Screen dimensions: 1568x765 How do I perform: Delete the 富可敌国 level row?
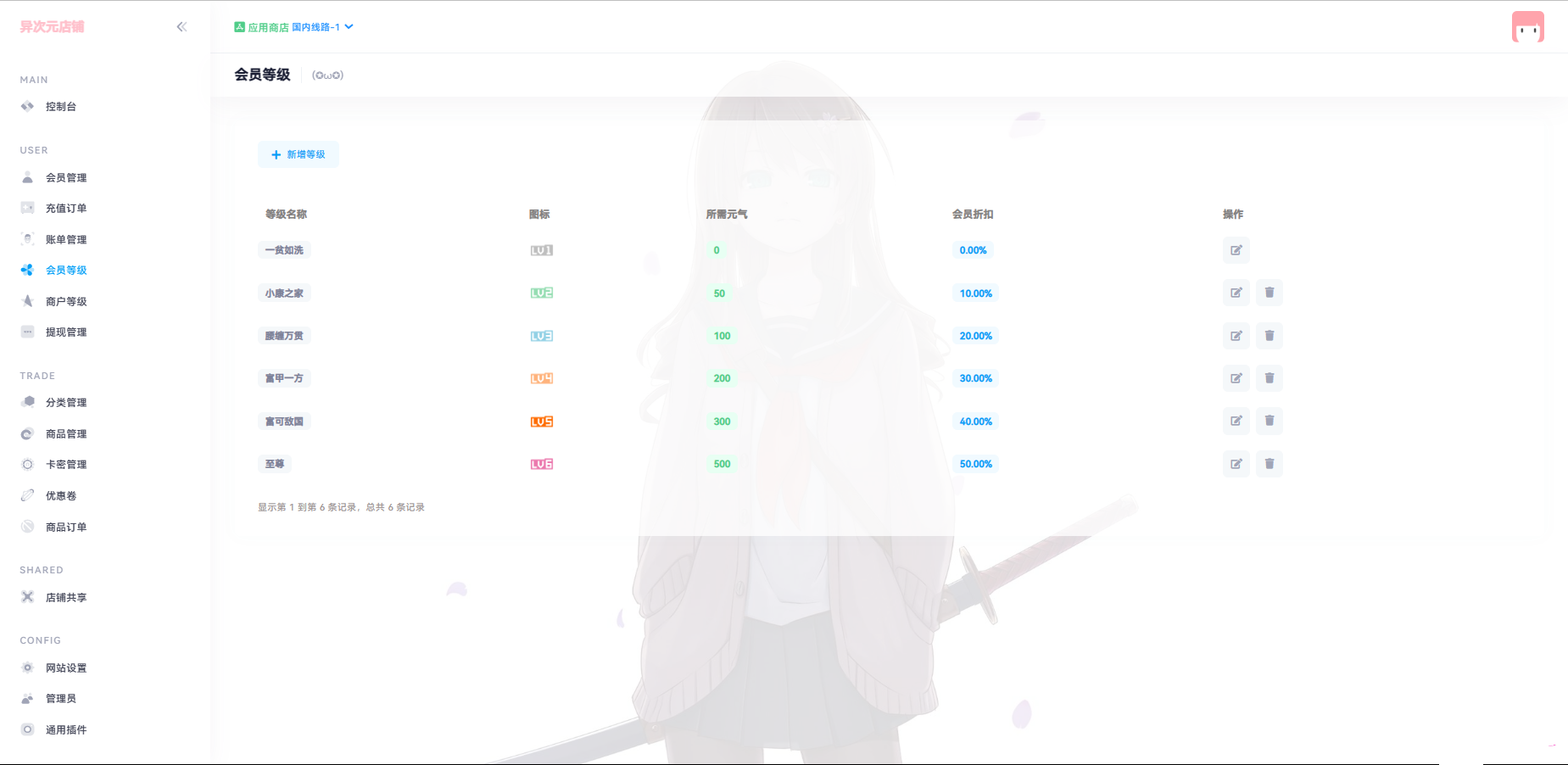click(1269, 421)
